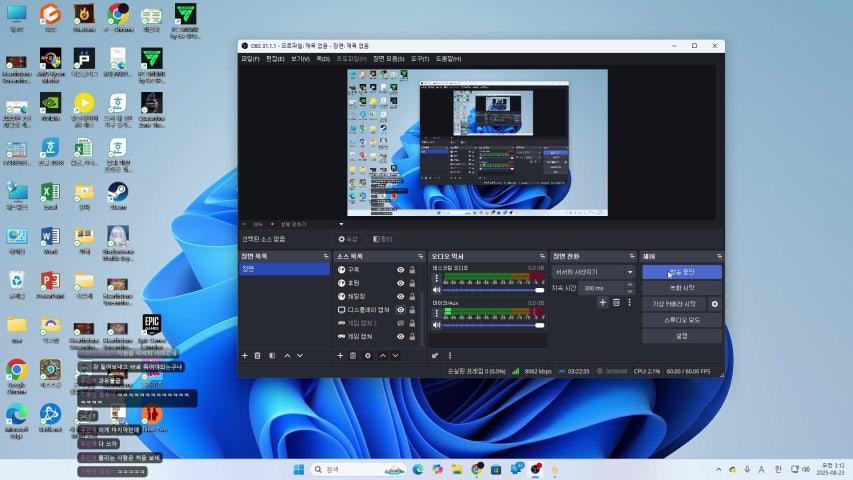Open the 필터 filters button in source toolbar
The height and width of the screenshot is (480, 853).
click(382, 239)
